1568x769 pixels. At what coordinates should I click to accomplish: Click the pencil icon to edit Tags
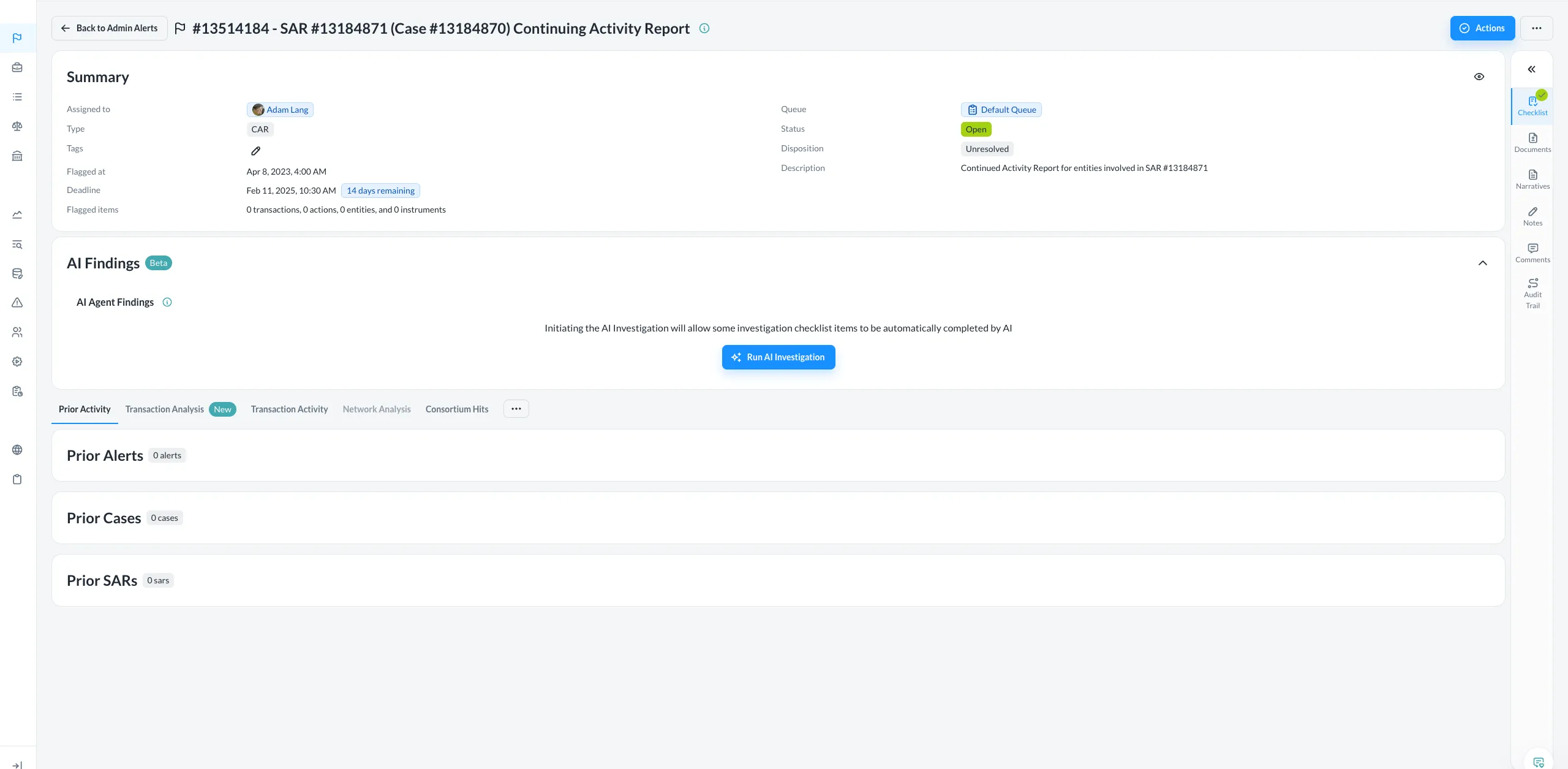[255, 151]
